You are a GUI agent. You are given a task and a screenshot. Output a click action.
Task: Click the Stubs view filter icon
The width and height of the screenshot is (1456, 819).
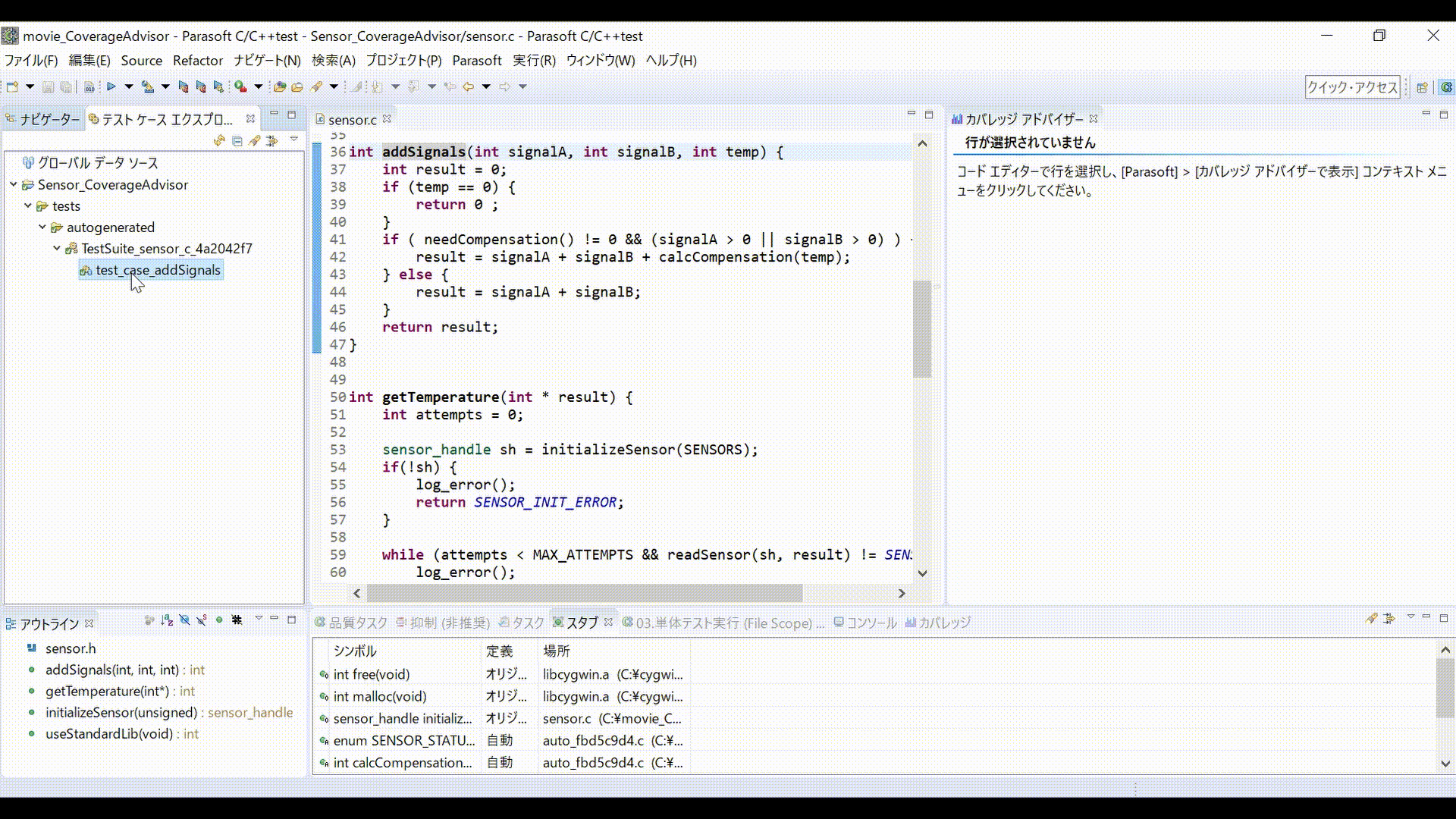click(1389, 619)
